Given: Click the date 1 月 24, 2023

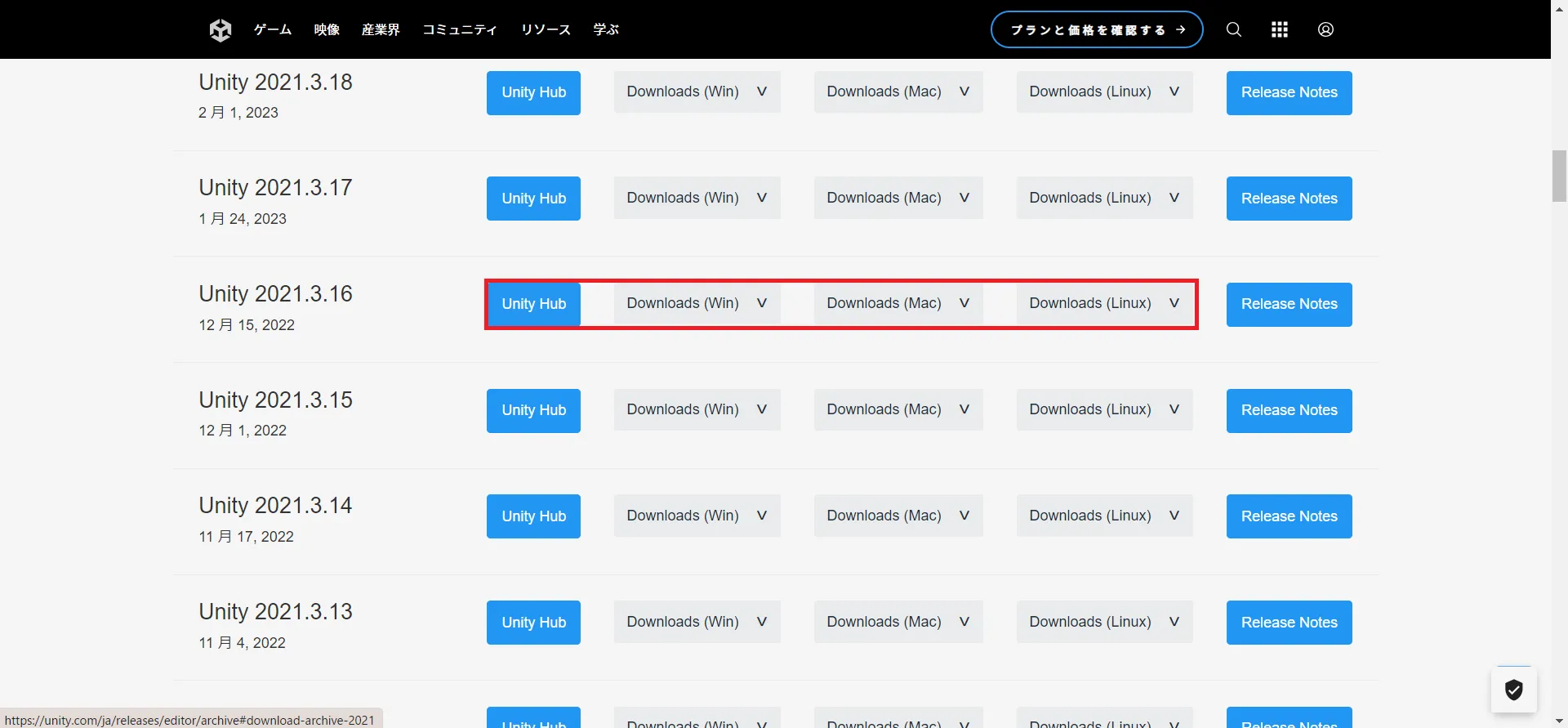Looking at the screenshot, I should click(243, 218).
